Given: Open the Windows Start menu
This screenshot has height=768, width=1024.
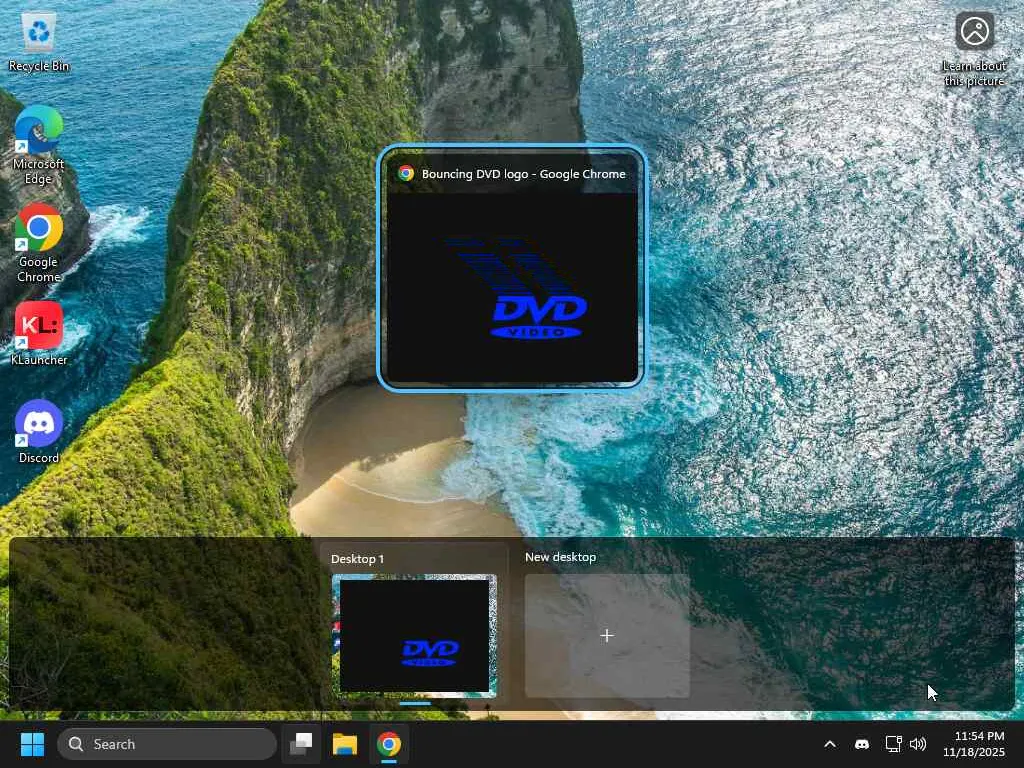Looking at the screenshot, I should click(32, 744).
